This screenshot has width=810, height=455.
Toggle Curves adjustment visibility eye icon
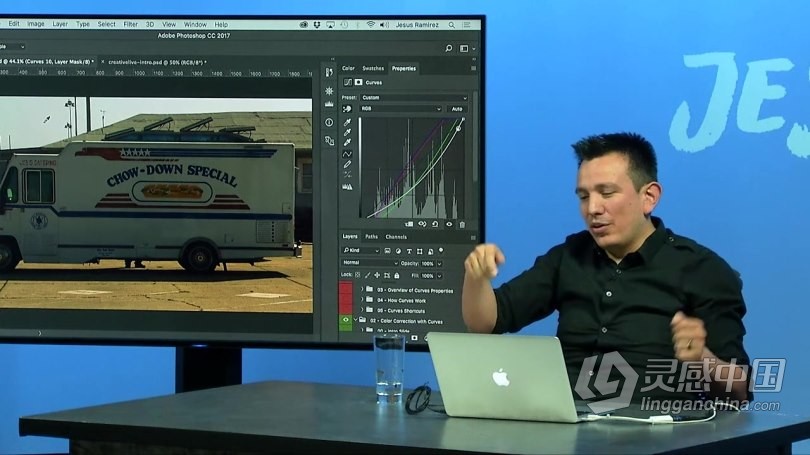click(x=449, y=224)
